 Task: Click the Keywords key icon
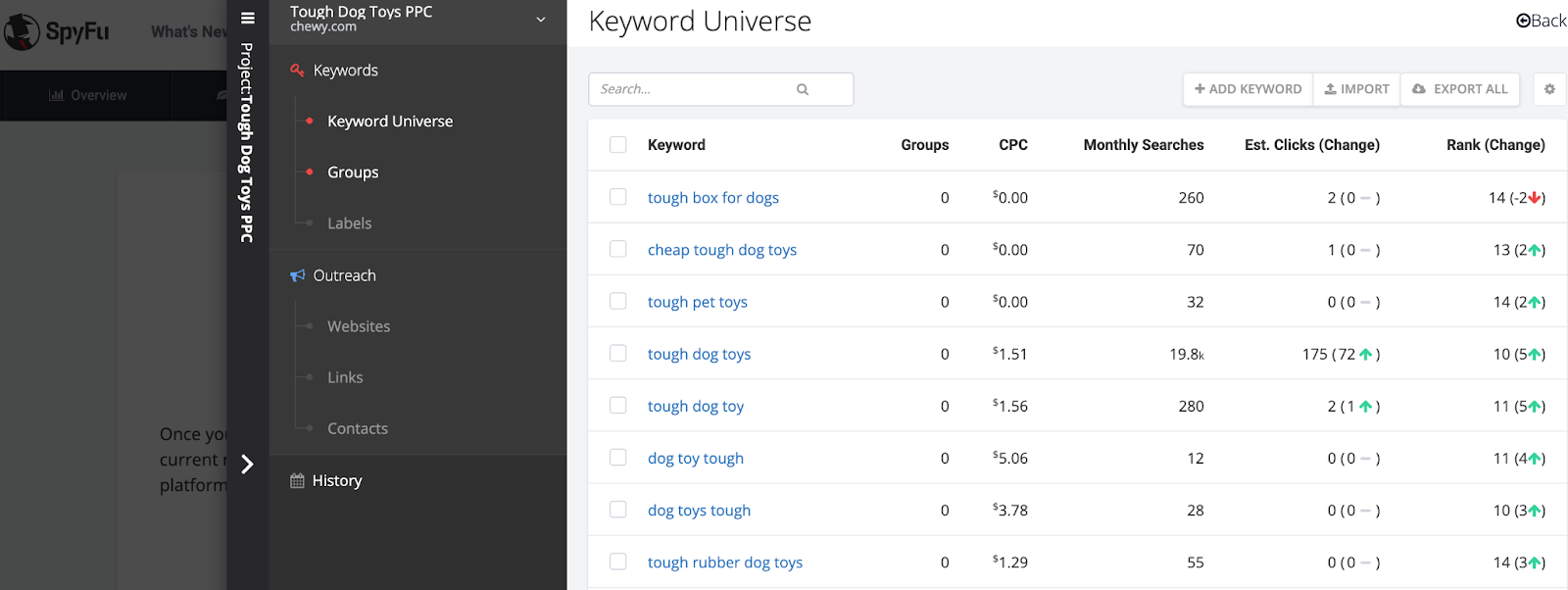coord(297,71)
